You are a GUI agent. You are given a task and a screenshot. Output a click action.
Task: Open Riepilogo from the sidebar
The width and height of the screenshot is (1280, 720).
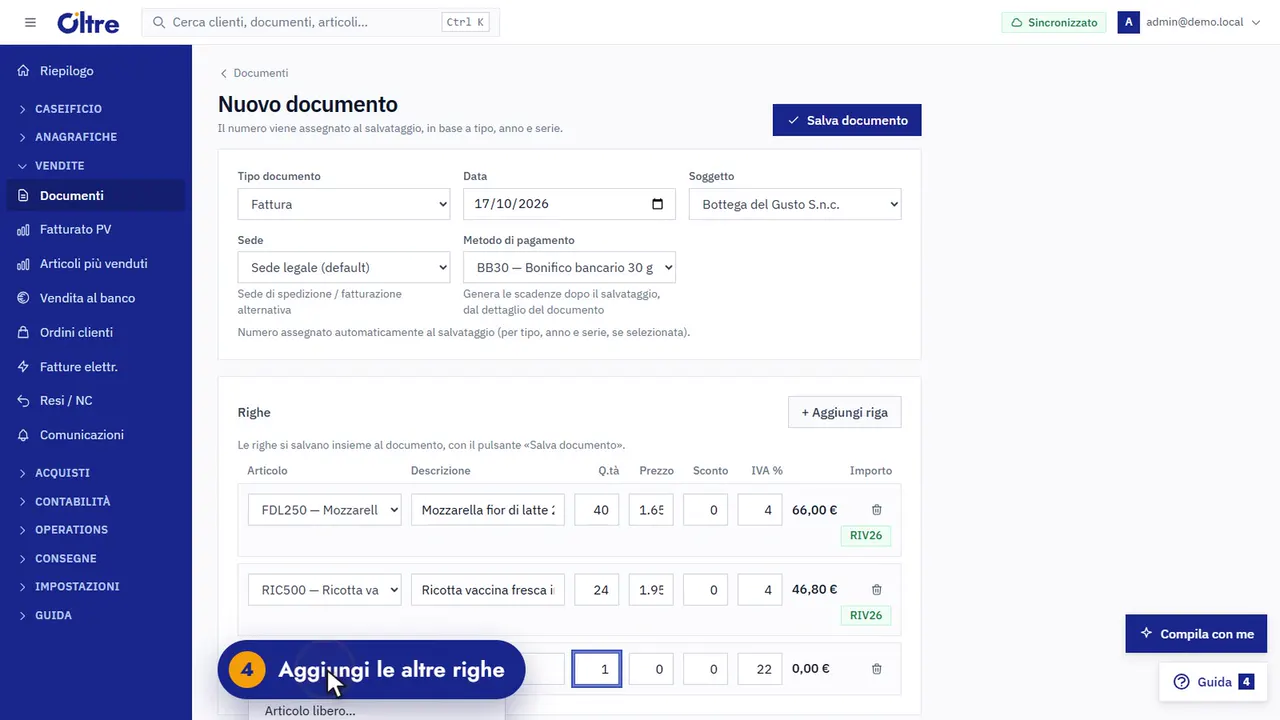[96, 71]
